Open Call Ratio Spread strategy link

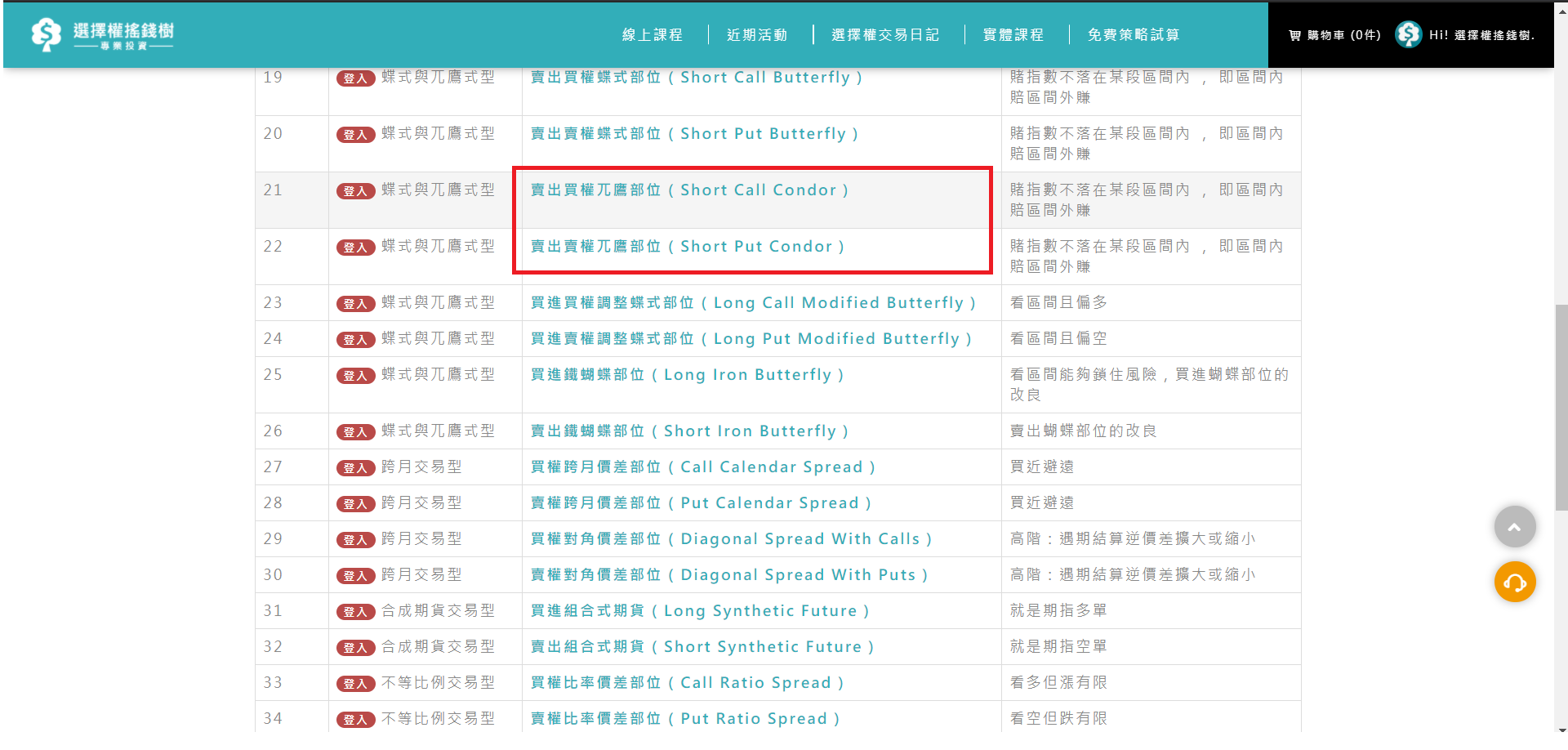[x=688, y=682]
